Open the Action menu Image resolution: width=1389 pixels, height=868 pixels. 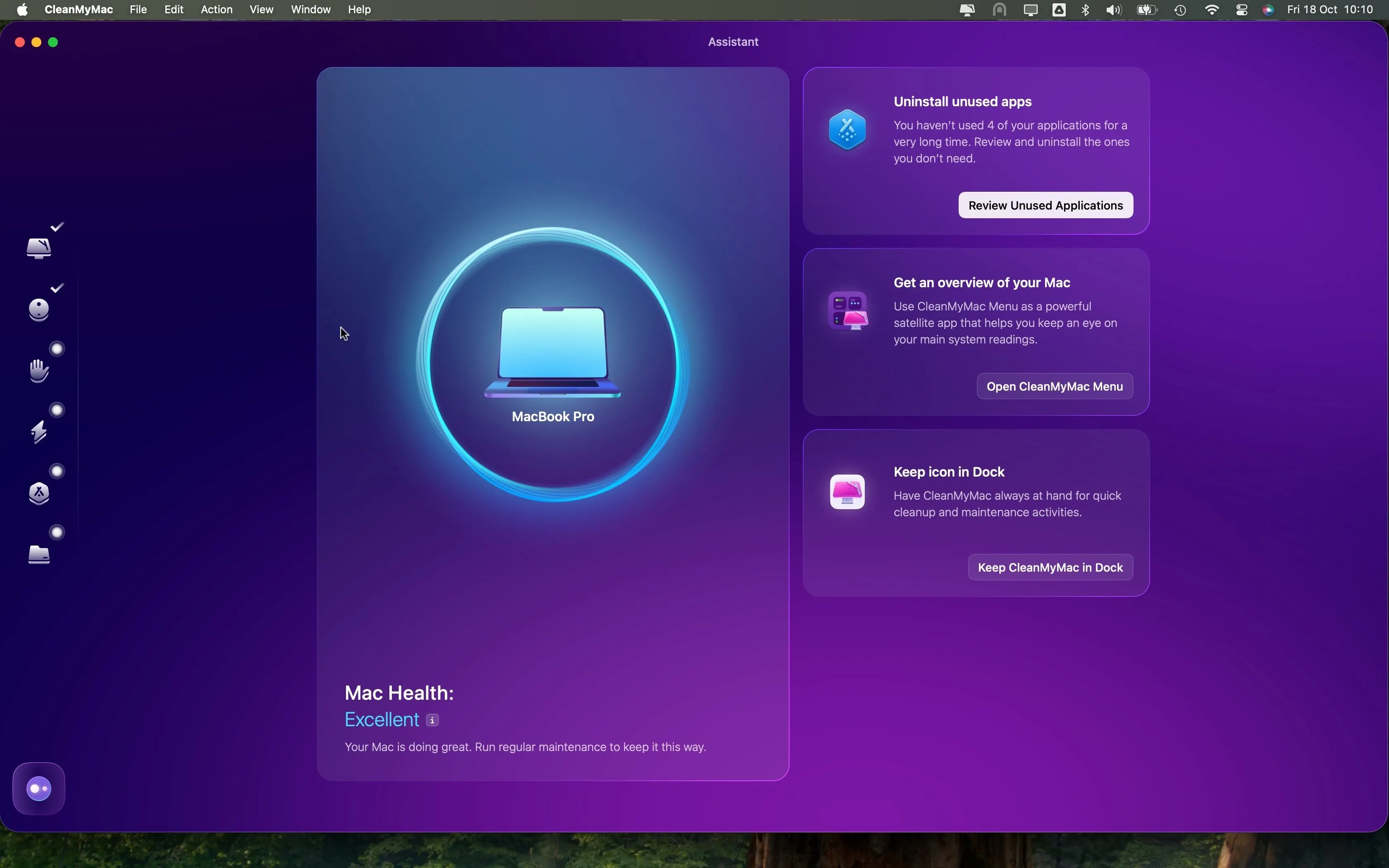point(216,10)
